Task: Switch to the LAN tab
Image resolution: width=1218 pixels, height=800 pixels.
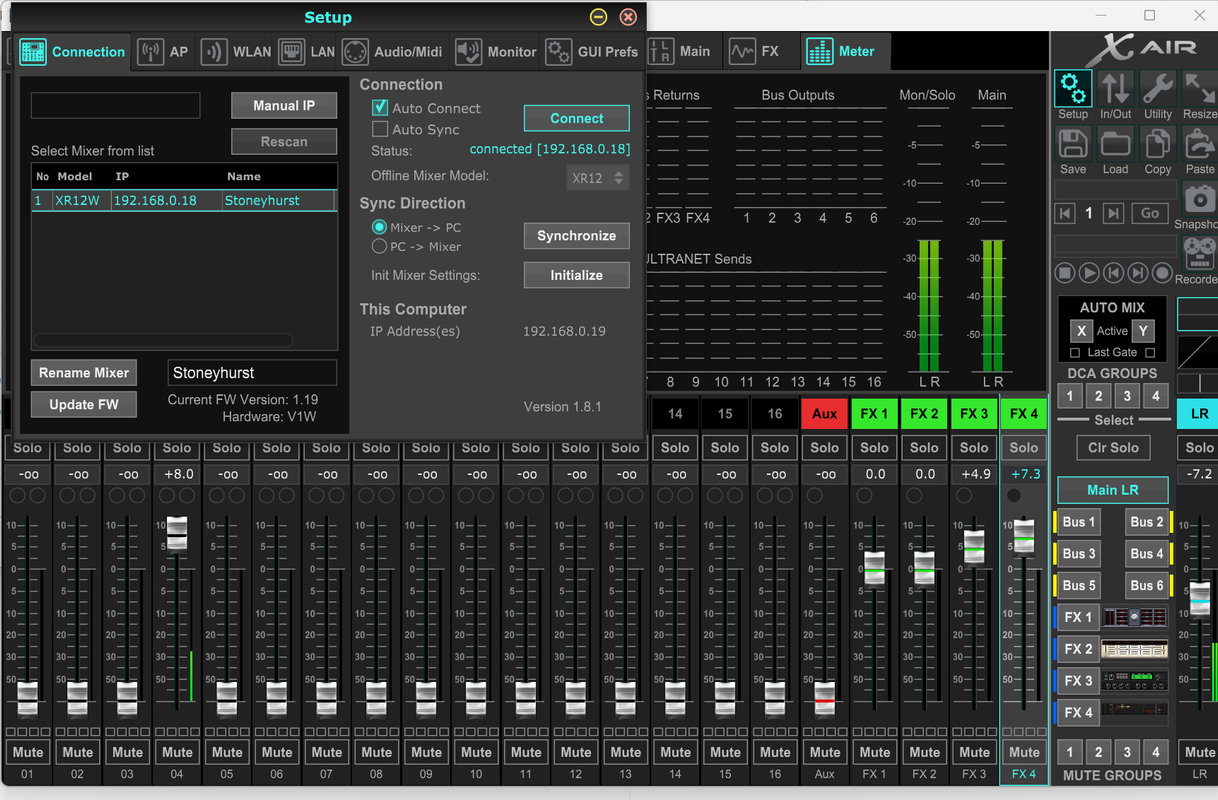Action: (x=306, y=52)
